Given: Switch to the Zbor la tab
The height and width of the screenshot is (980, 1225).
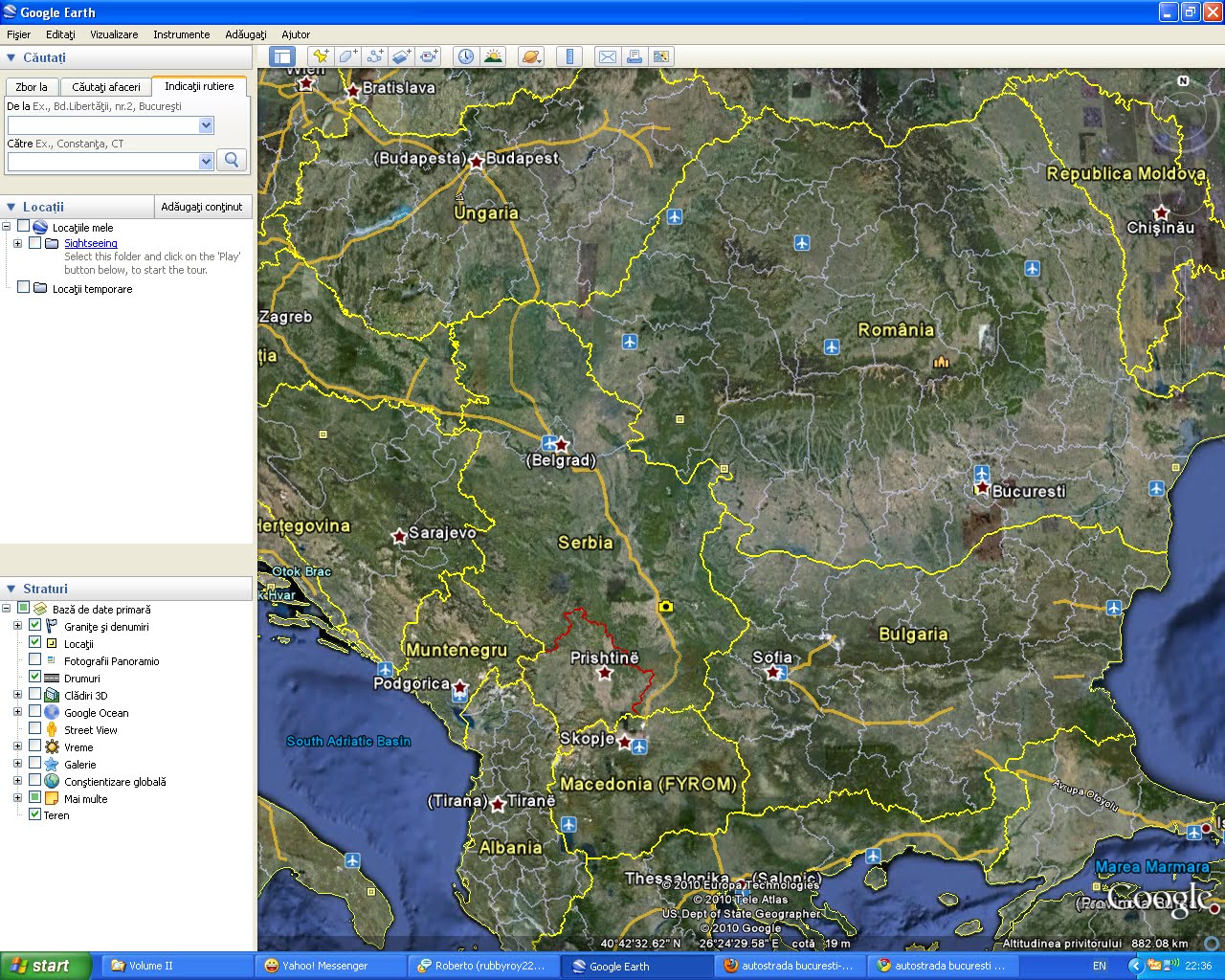Looking at the screenshot, I should click(32, 87).
